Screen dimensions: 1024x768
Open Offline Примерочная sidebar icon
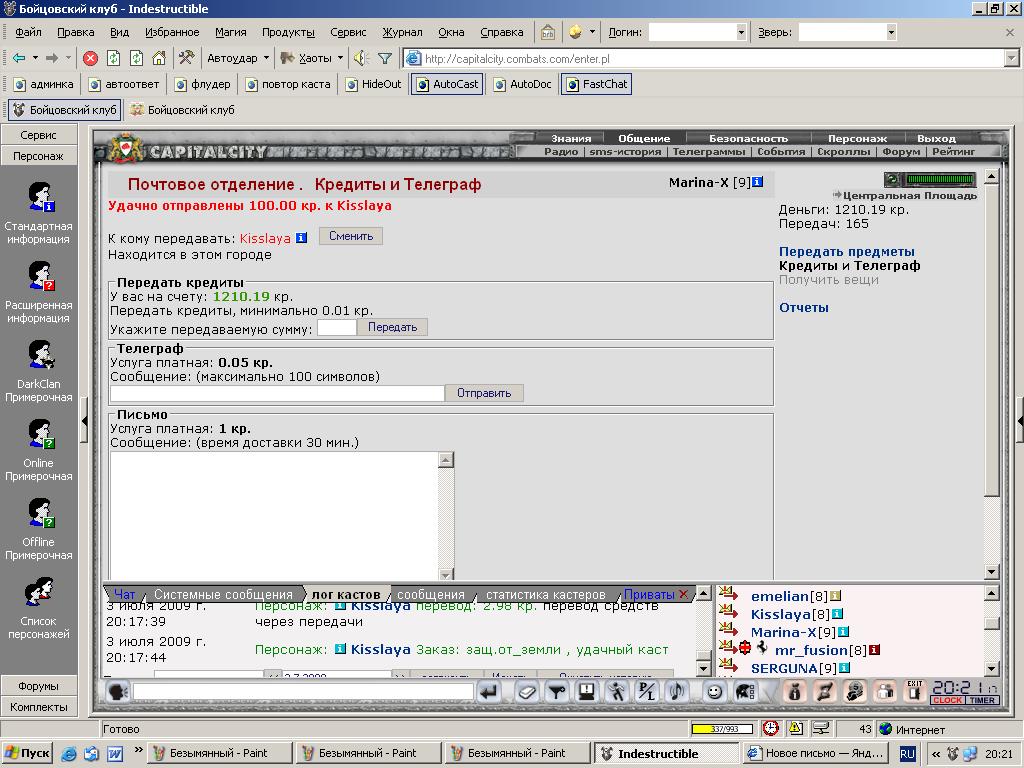(x=39, y=513)
